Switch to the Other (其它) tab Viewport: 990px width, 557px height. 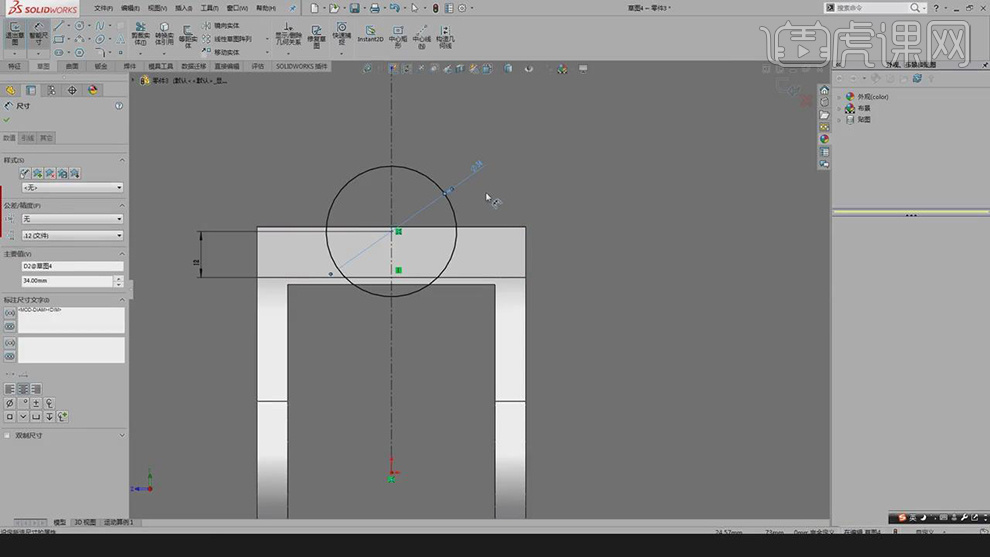[47, 138]
